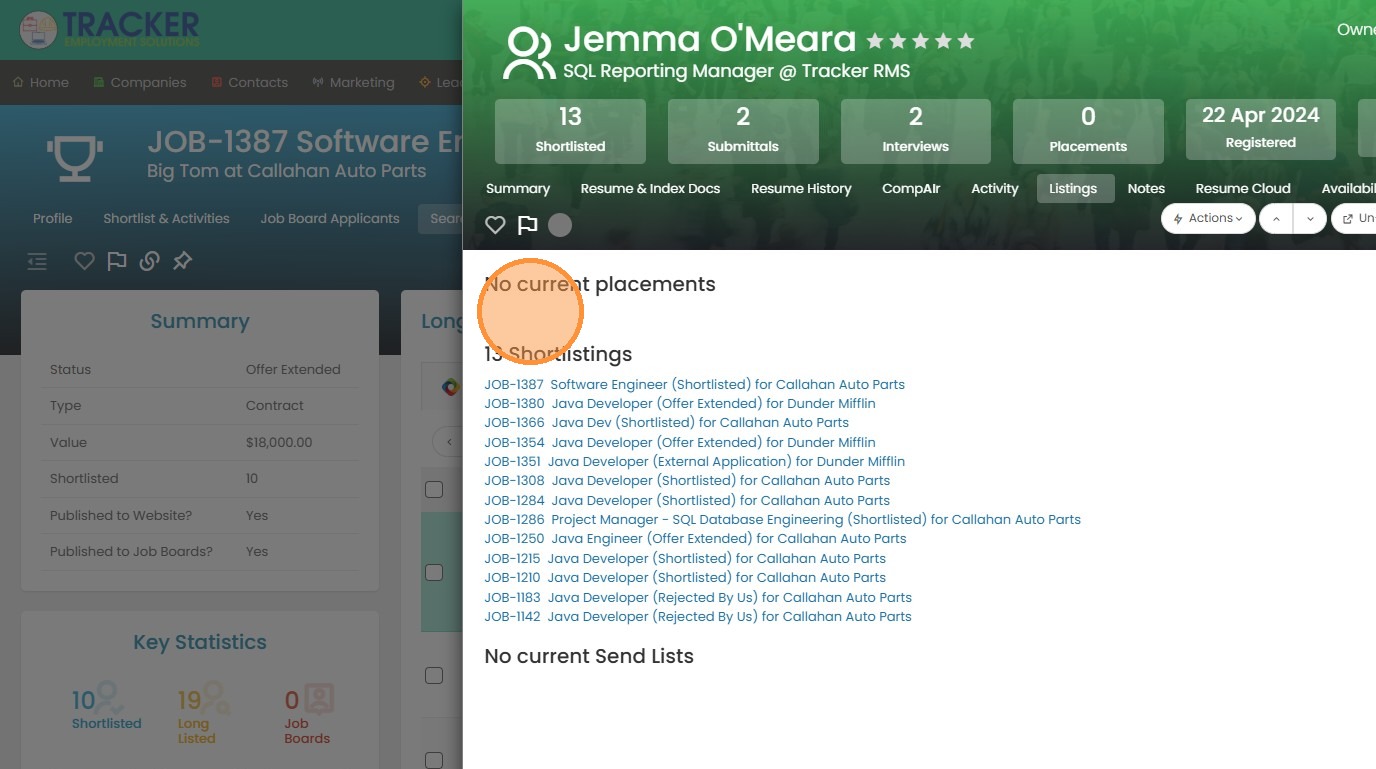
Task: Open the Notes tab
Action: [x=1146, y=188]
